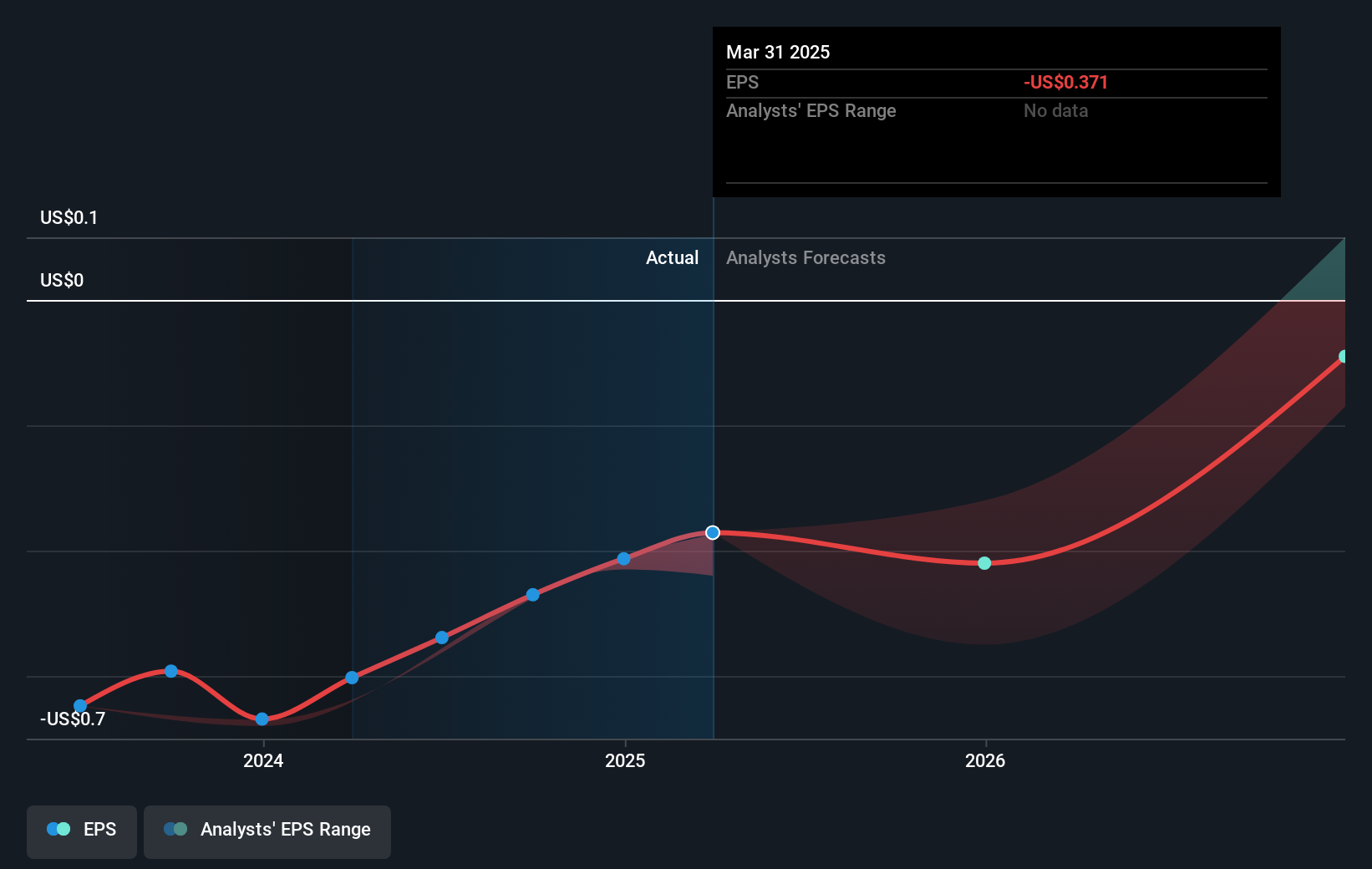Image resolution: width=1372 pixels, height=869 pixels.
Task: Select the first EPS point near -US$0.7
Action: (80, 706)
